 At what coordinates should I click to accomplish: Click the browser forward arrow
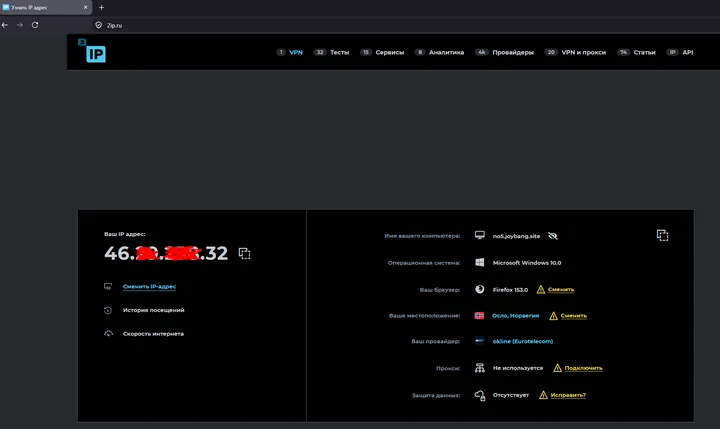point(20,25)
